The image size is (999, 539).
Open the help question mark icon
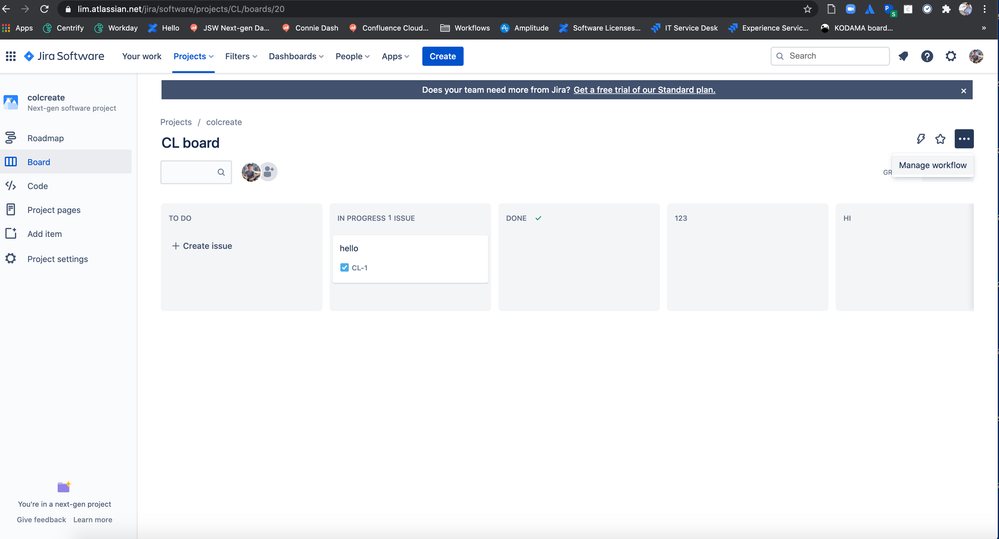[x=927, y=56]
